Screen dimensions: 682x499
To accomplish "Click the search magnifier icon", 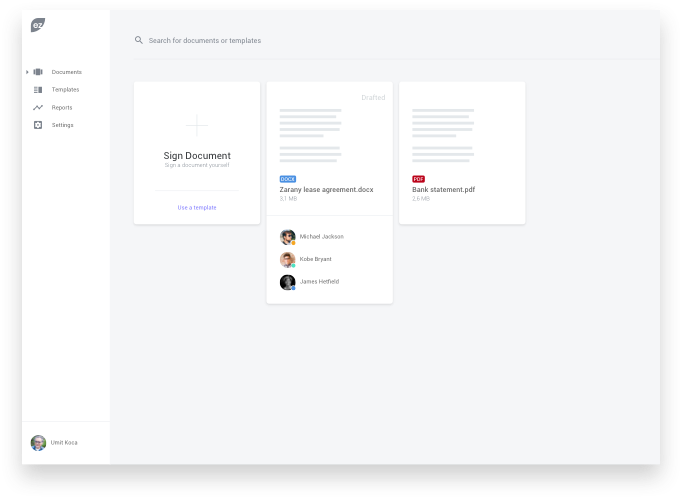I will 139,40.
